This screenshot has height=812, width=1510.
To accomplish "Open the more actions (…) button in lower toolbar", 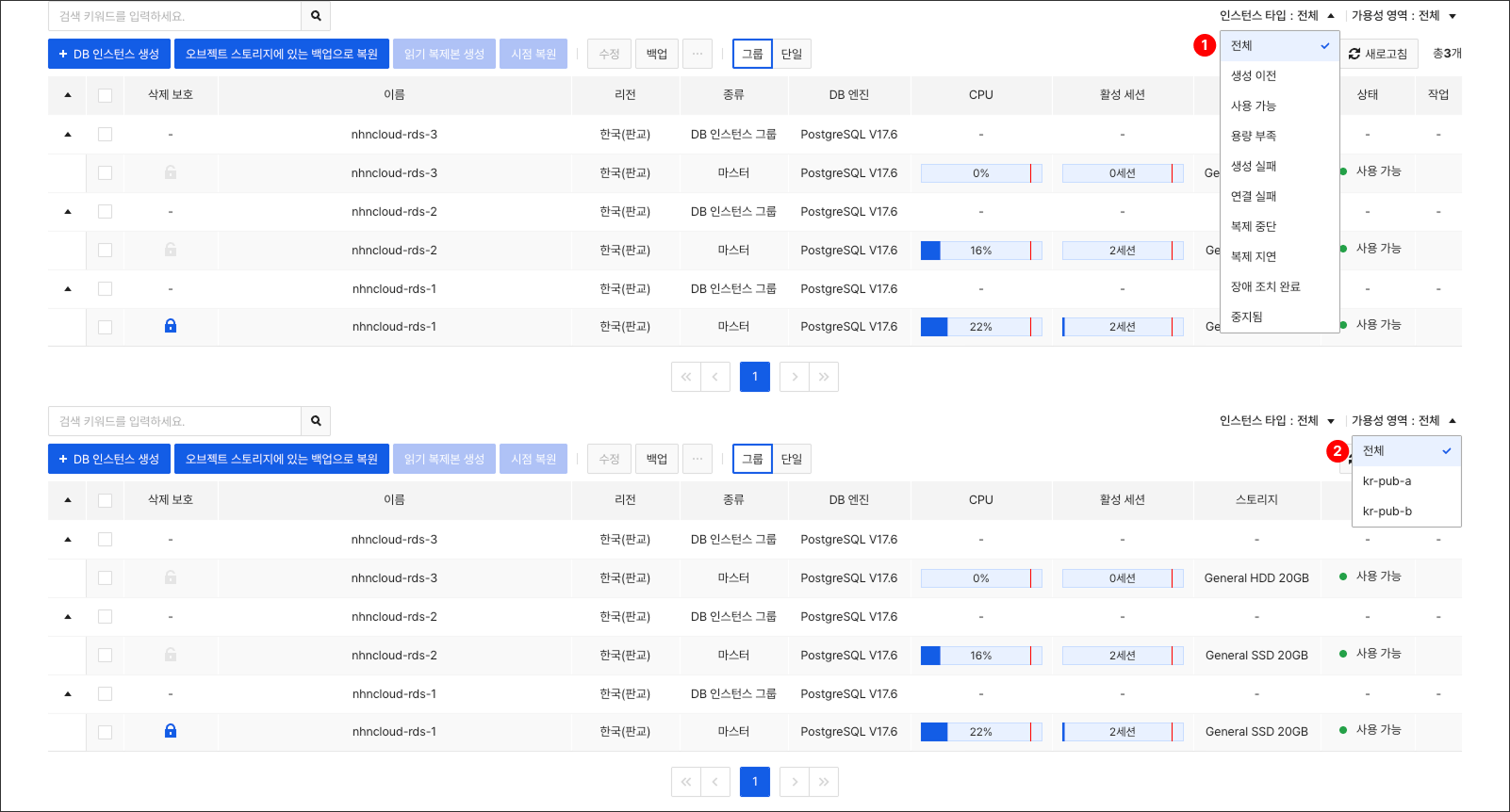I will (698, 459).
